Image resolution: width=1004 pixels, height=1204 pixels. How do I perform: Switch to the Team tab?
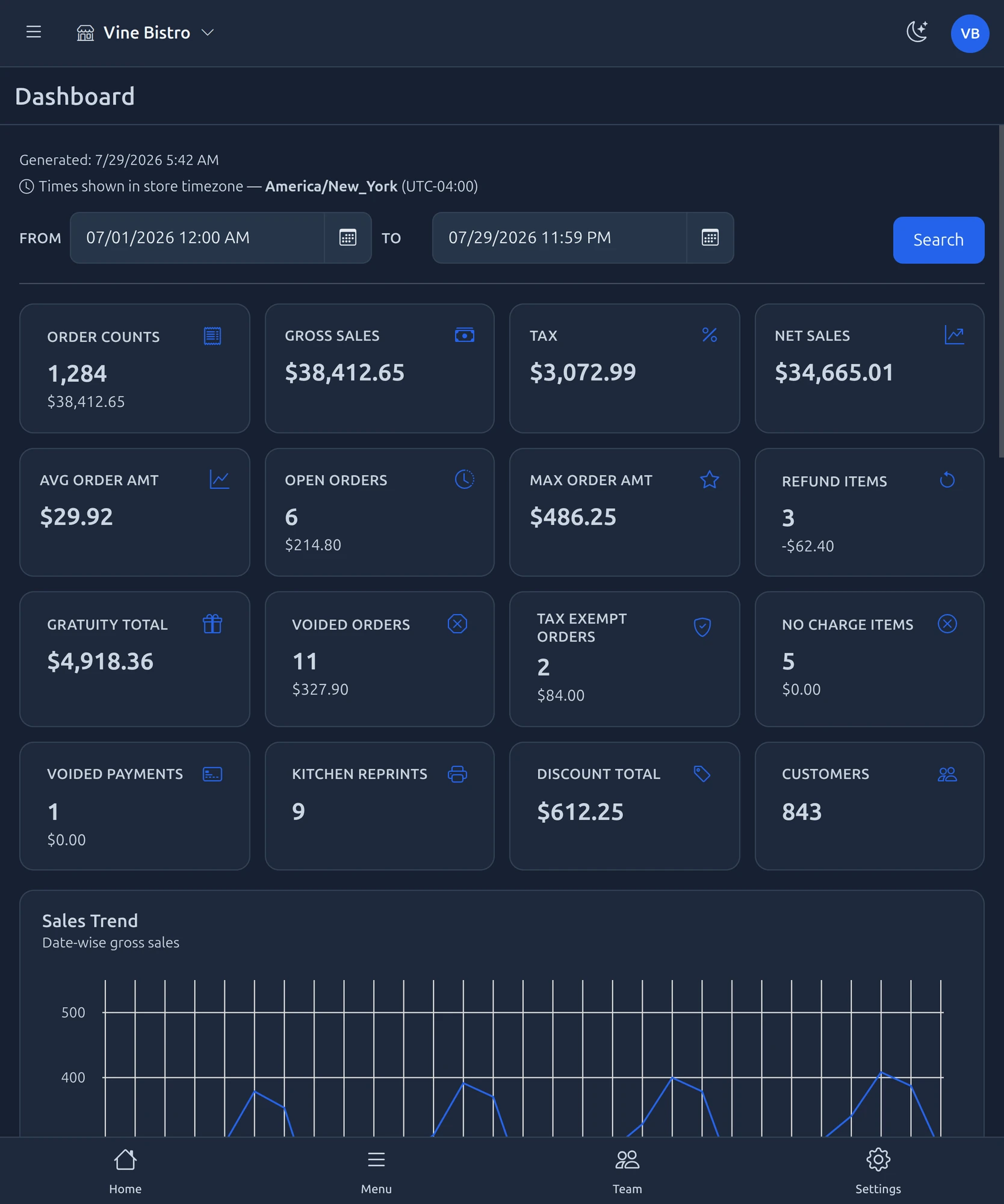click(627, 1171)
